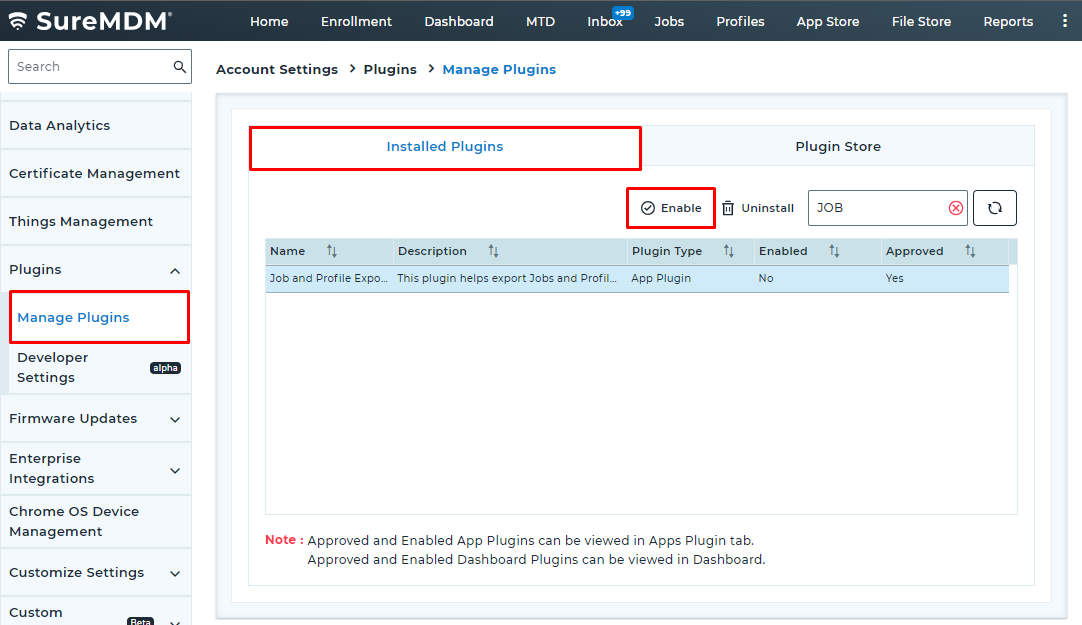The width and height of the screenshot is (1082, 625).
Task: Navigate to the App Store menu item
Action: (828, 21)
